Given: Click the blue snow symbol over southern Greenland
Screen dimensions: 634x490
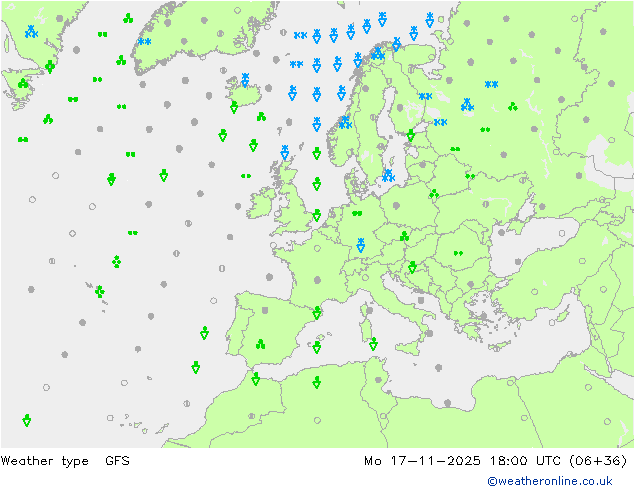Looking at the screenshot, I should click(x=144, y=42).
